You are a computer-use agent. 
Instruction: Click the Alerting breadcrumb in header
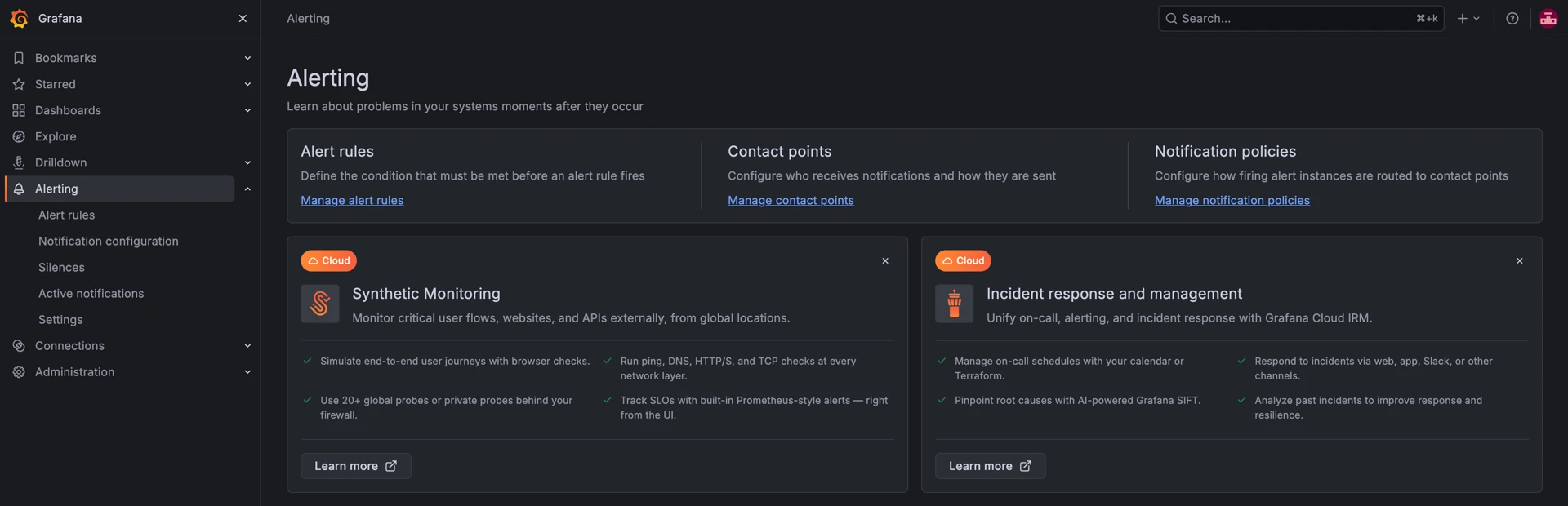[308, 18]
